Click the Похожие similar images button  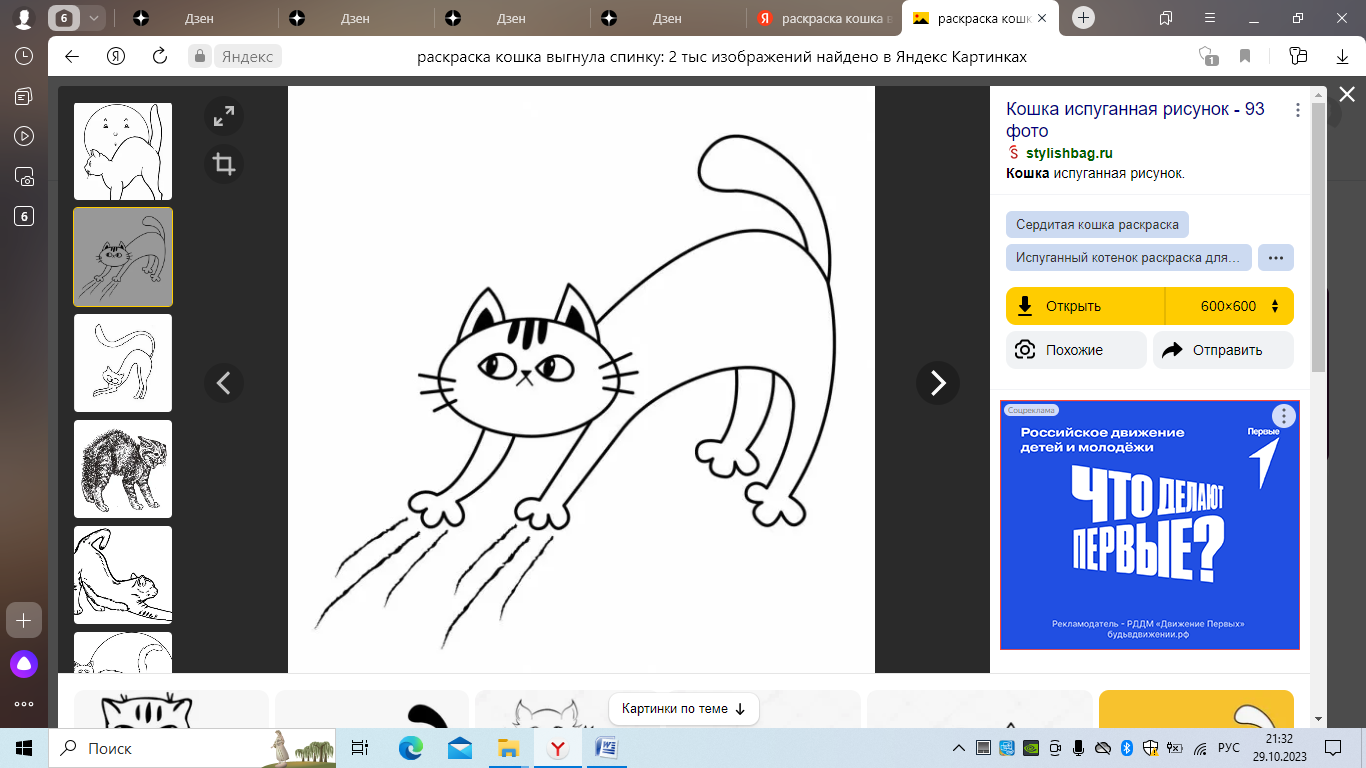point(1076,350)
